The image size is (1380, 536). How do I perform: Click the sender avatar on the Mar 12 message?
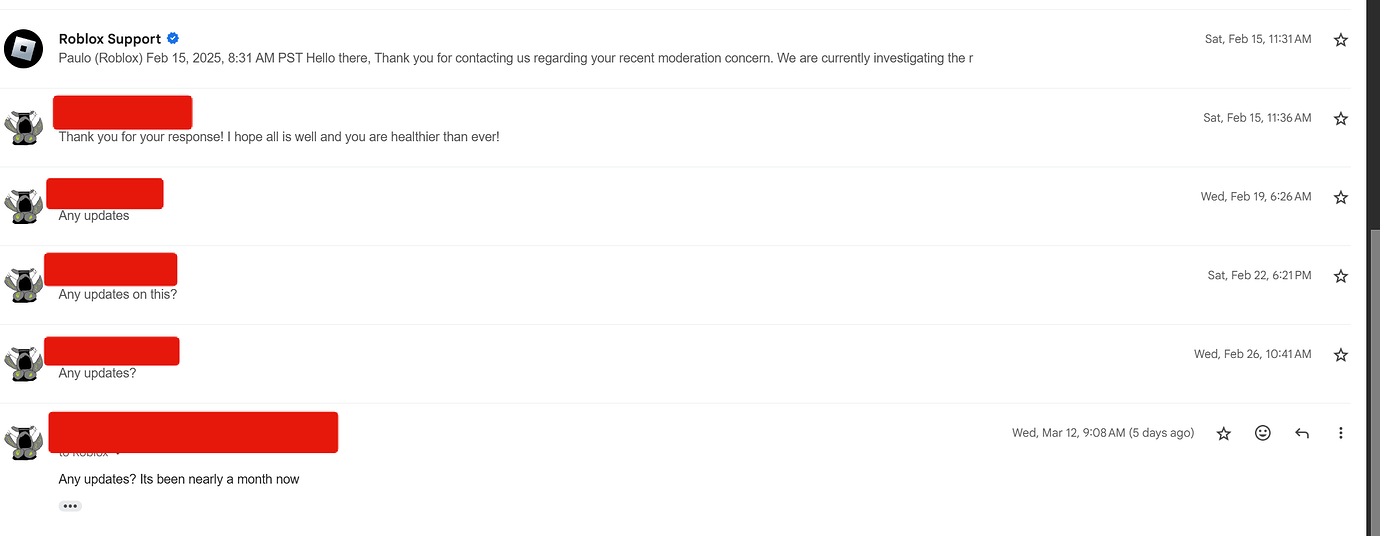click(x=23, y=441)
